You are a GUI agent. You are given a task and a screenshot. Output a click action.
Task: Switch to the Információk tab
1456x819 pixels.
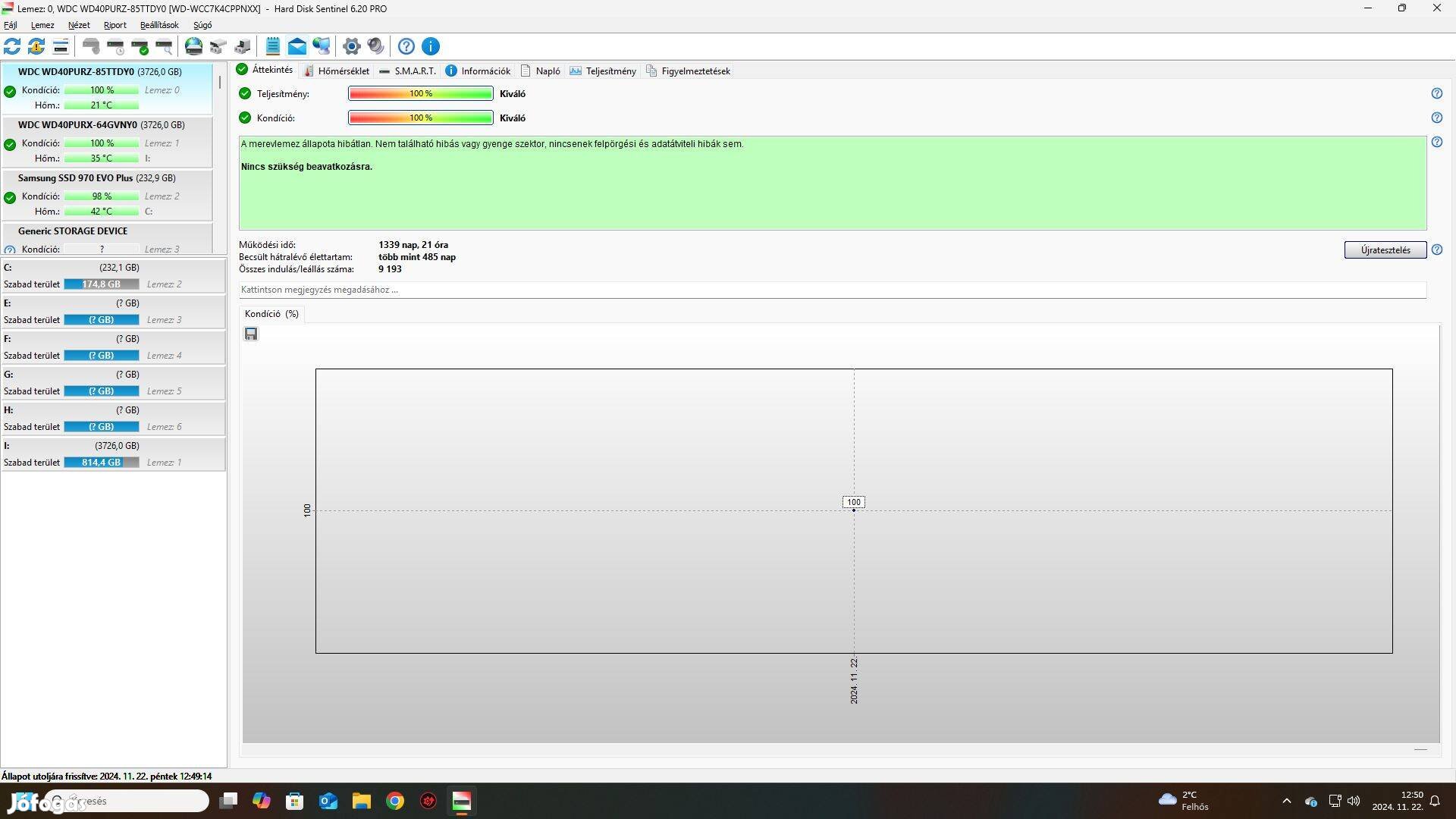tap(479, 71)
